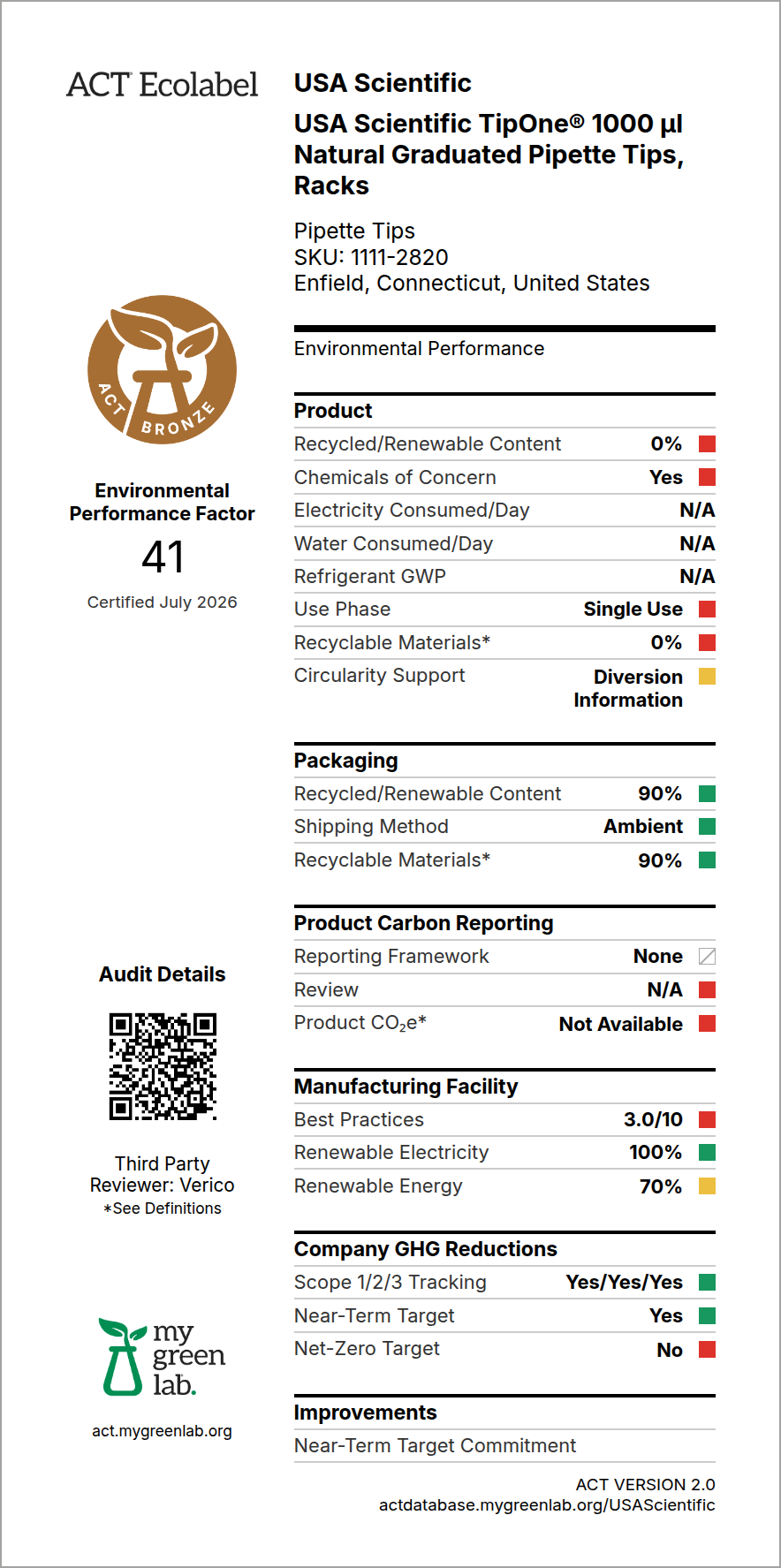Click the Near-Term Target Commitment improvement
Viewport: 781px width, 1568px height.
coord(435,1446)
